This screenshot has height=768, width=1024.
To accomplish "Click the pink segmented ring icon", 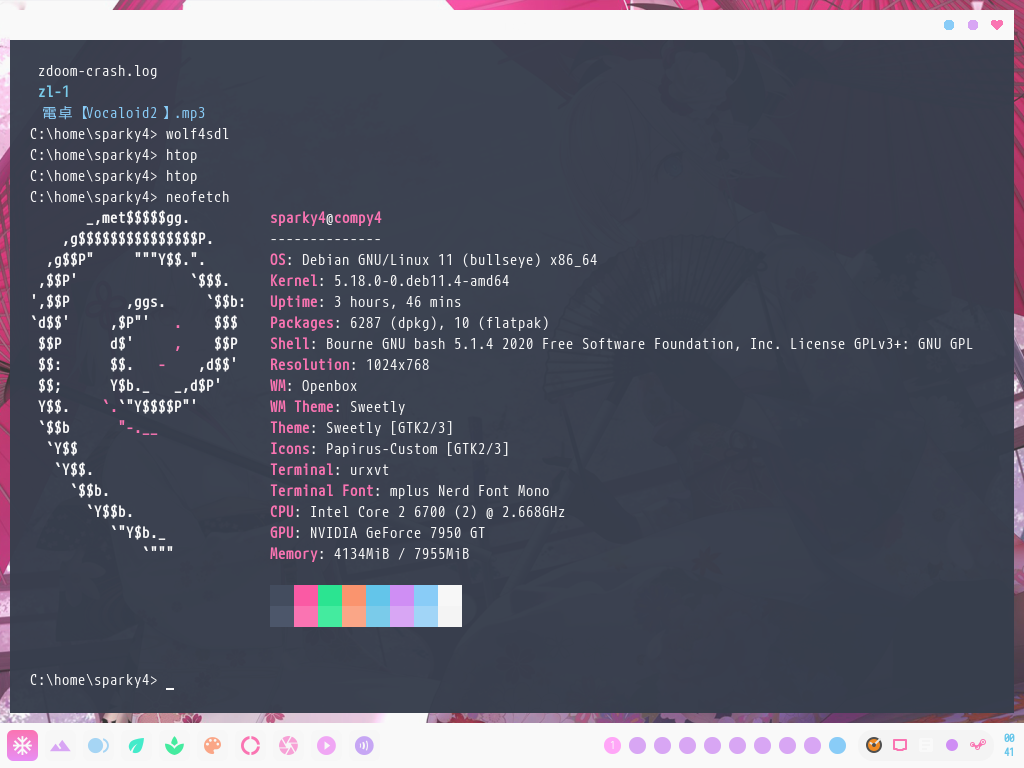I will click(x=250, y=745).
